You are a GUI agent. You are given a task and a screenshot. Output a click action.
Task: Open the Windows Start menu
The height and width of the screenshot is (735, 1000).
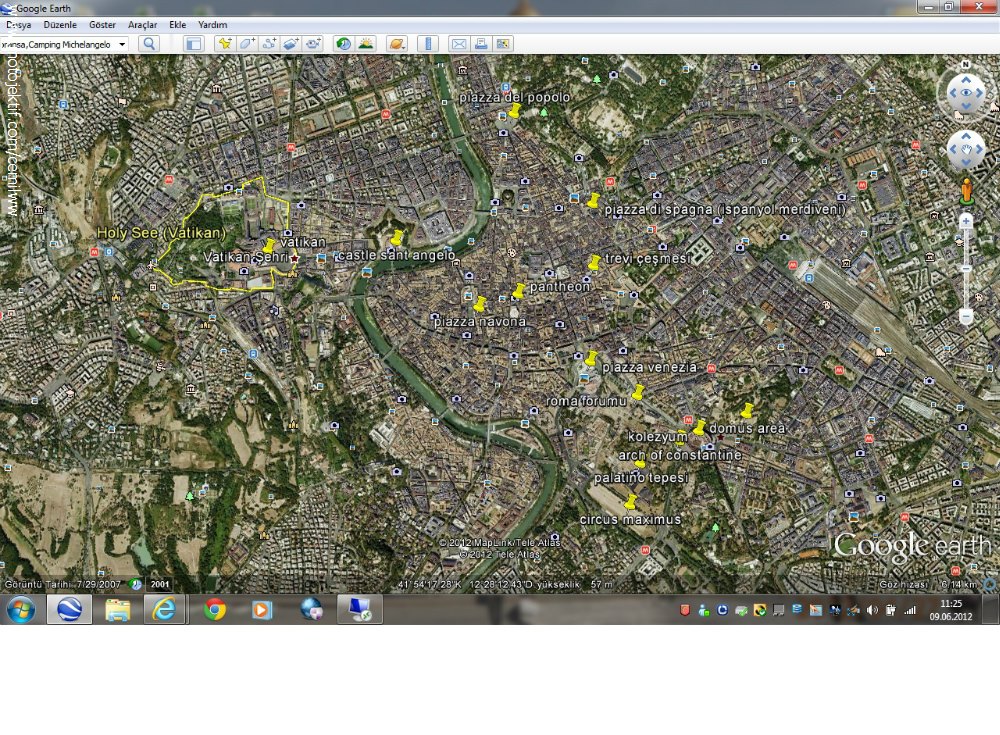coord(21,610)
